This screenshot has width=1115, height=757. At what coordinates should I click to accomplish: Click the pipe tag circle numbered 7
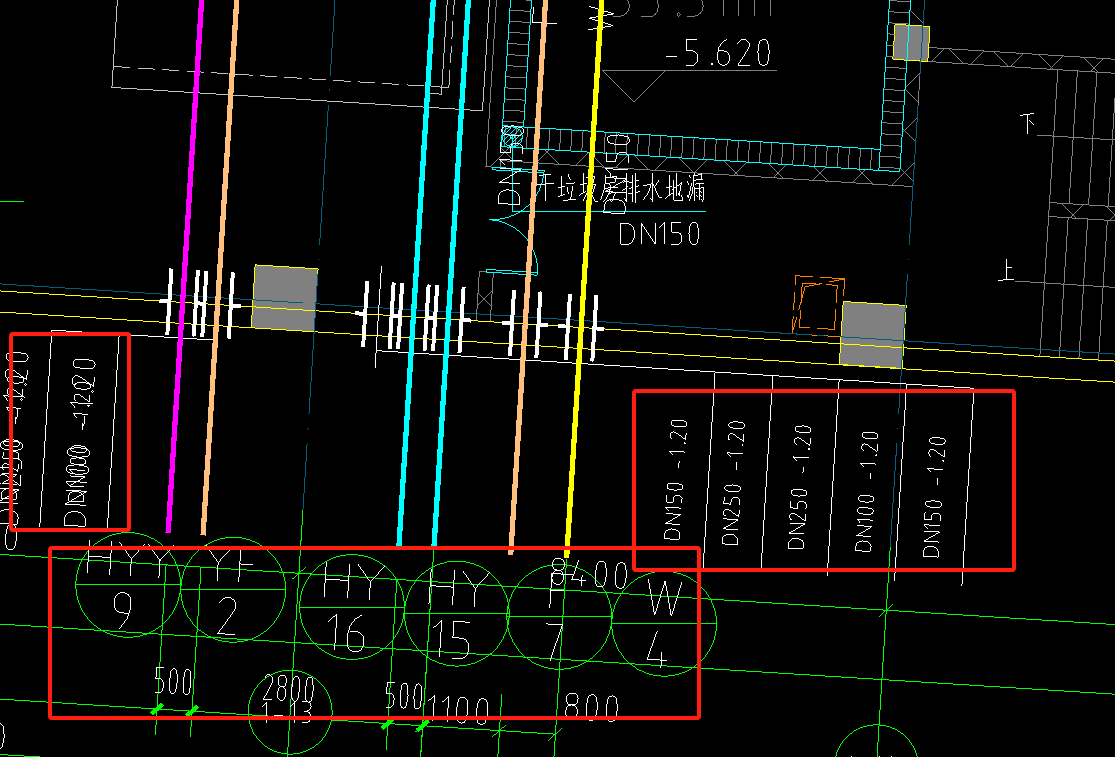[560, 617]
